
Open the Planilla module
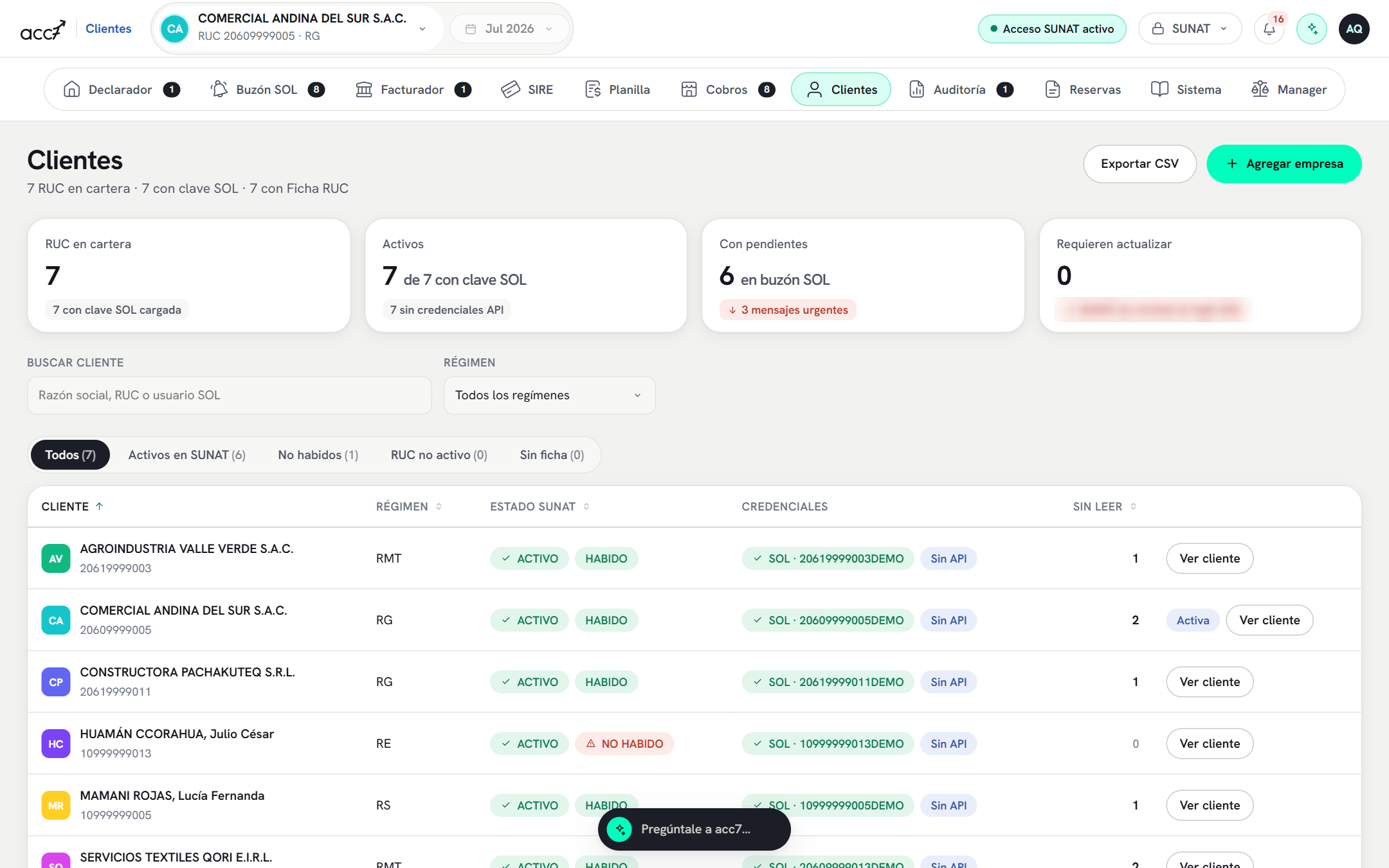click(617, 89)
